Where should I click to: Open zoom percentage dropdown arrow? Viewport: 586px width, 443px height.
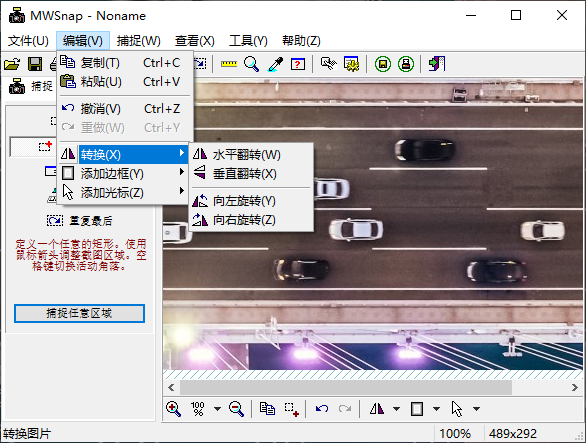(x=217, y=409)
